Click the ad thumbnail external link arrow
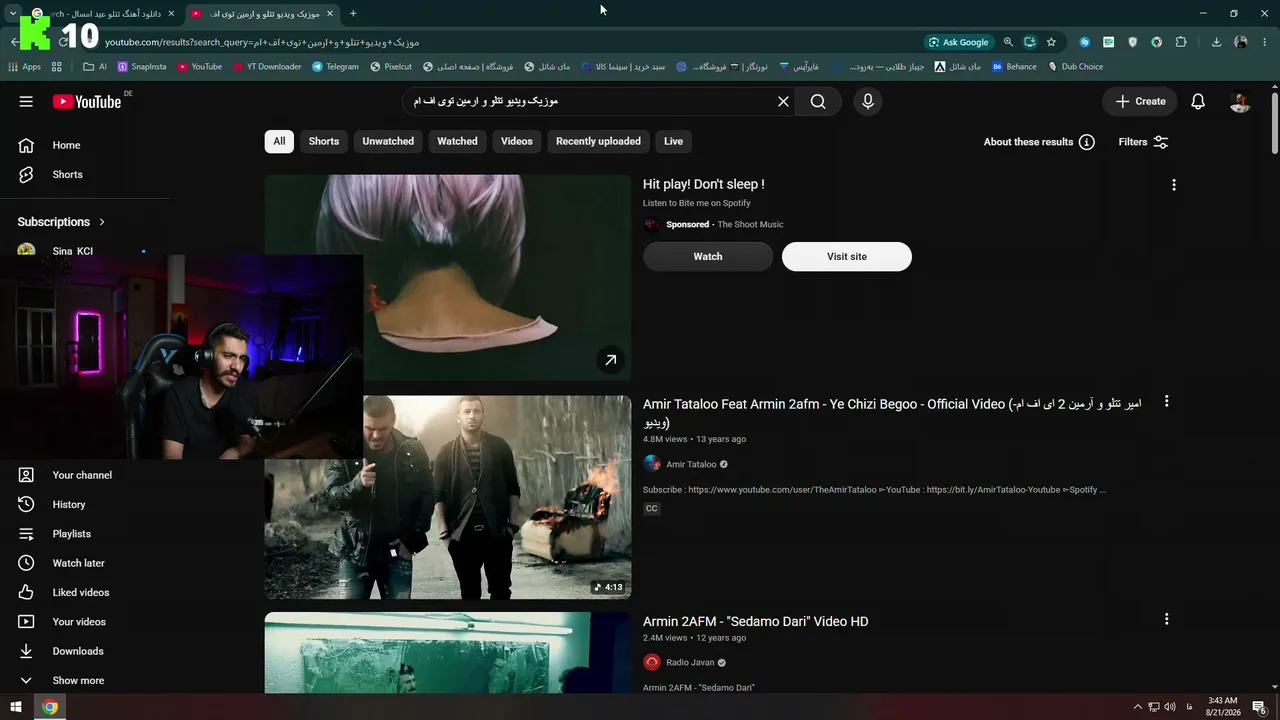 click(x=610, y=360)
